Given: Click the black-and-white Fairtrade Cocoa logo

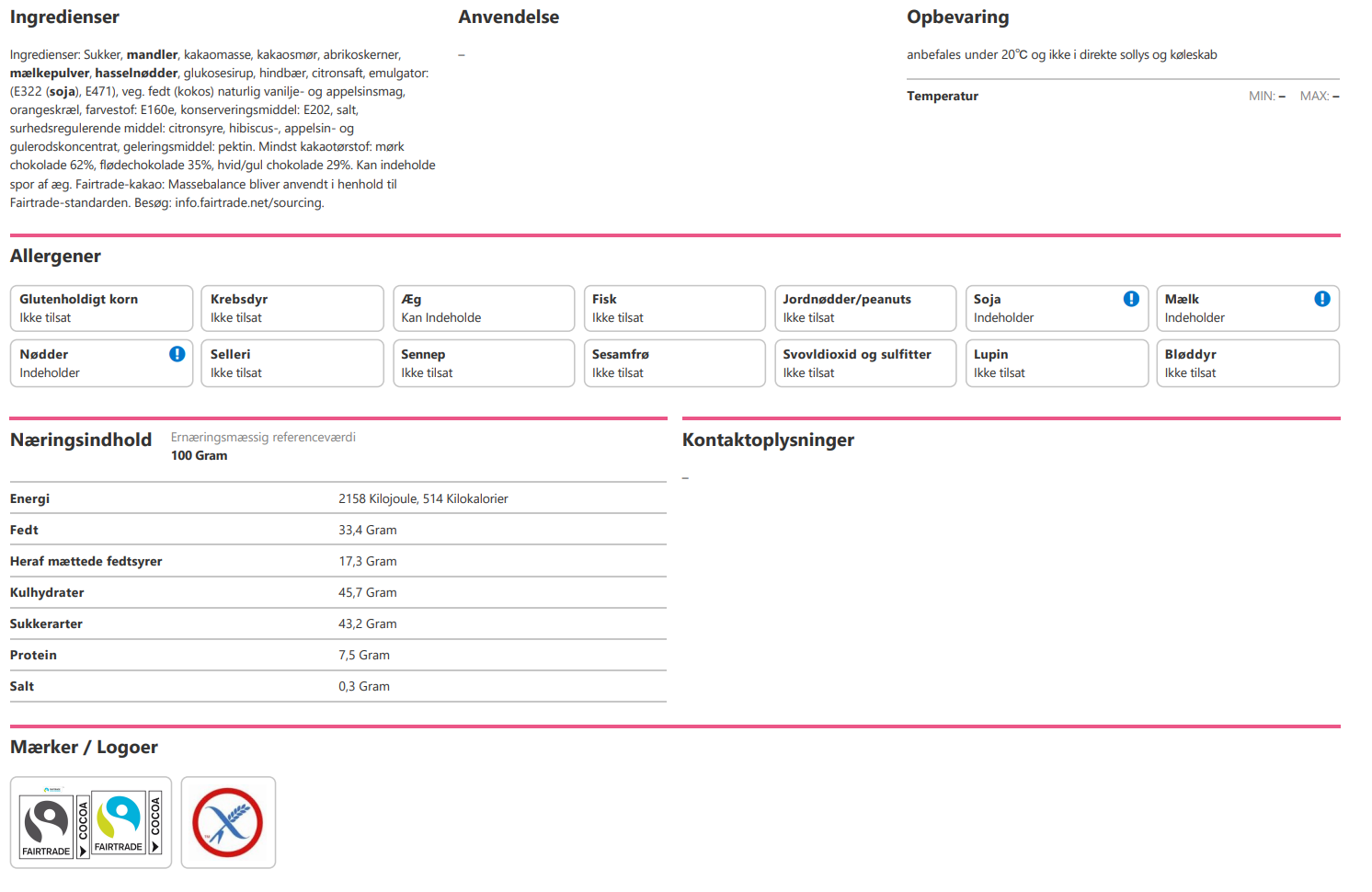Looking at the screenshot, I should 55,824.
